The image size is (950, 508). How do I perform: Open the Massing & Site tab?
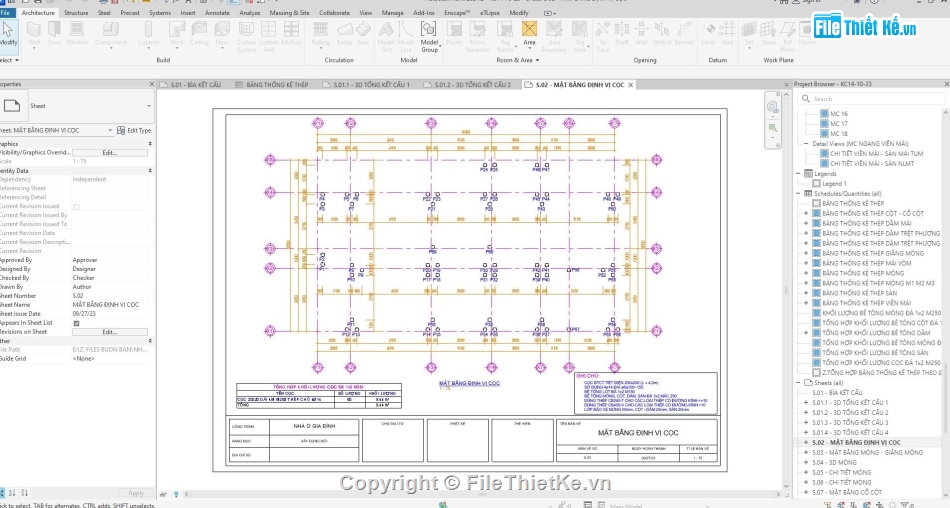[x=289, y=13]
